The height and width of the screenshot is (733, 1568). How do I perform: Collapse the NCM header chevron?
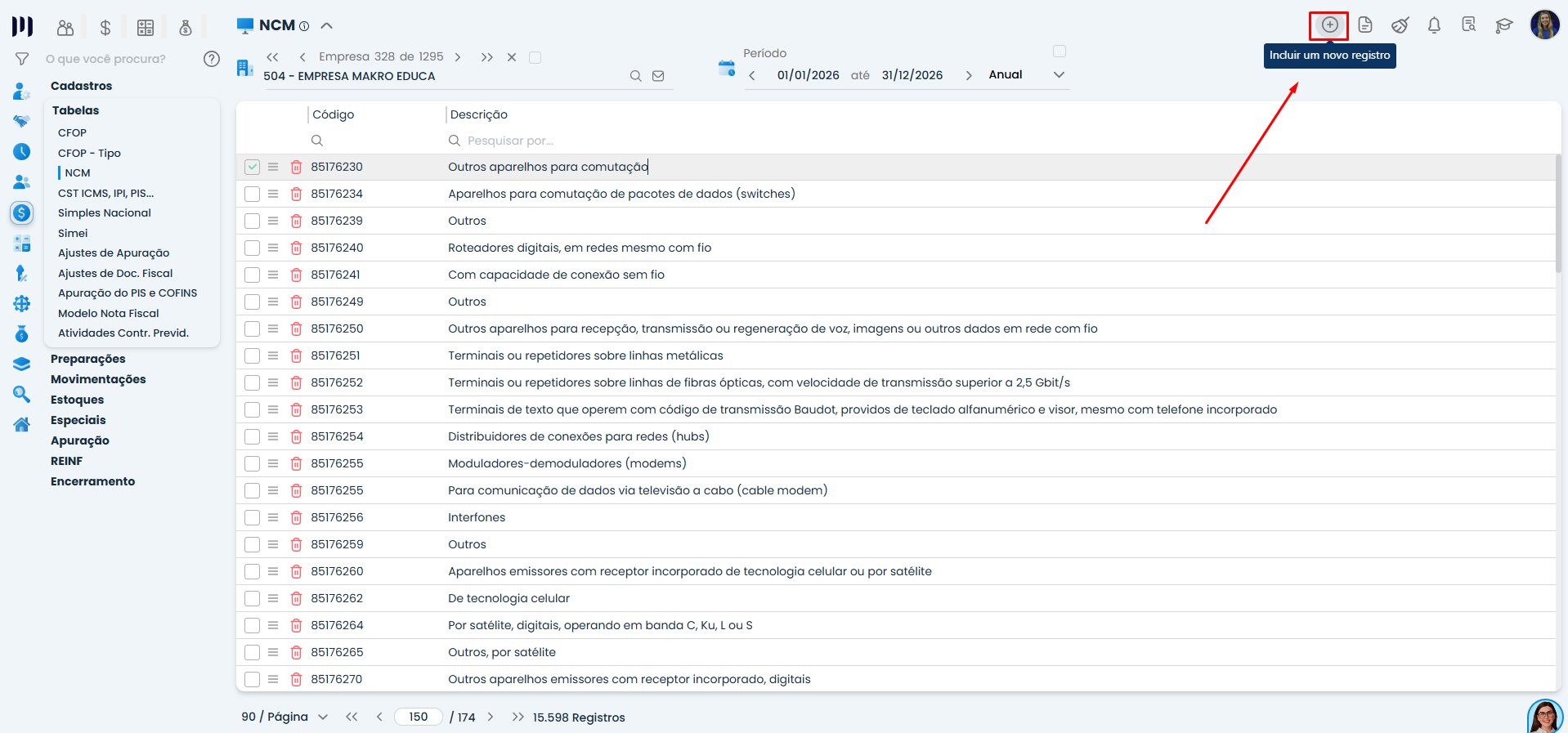click(327, 25)
